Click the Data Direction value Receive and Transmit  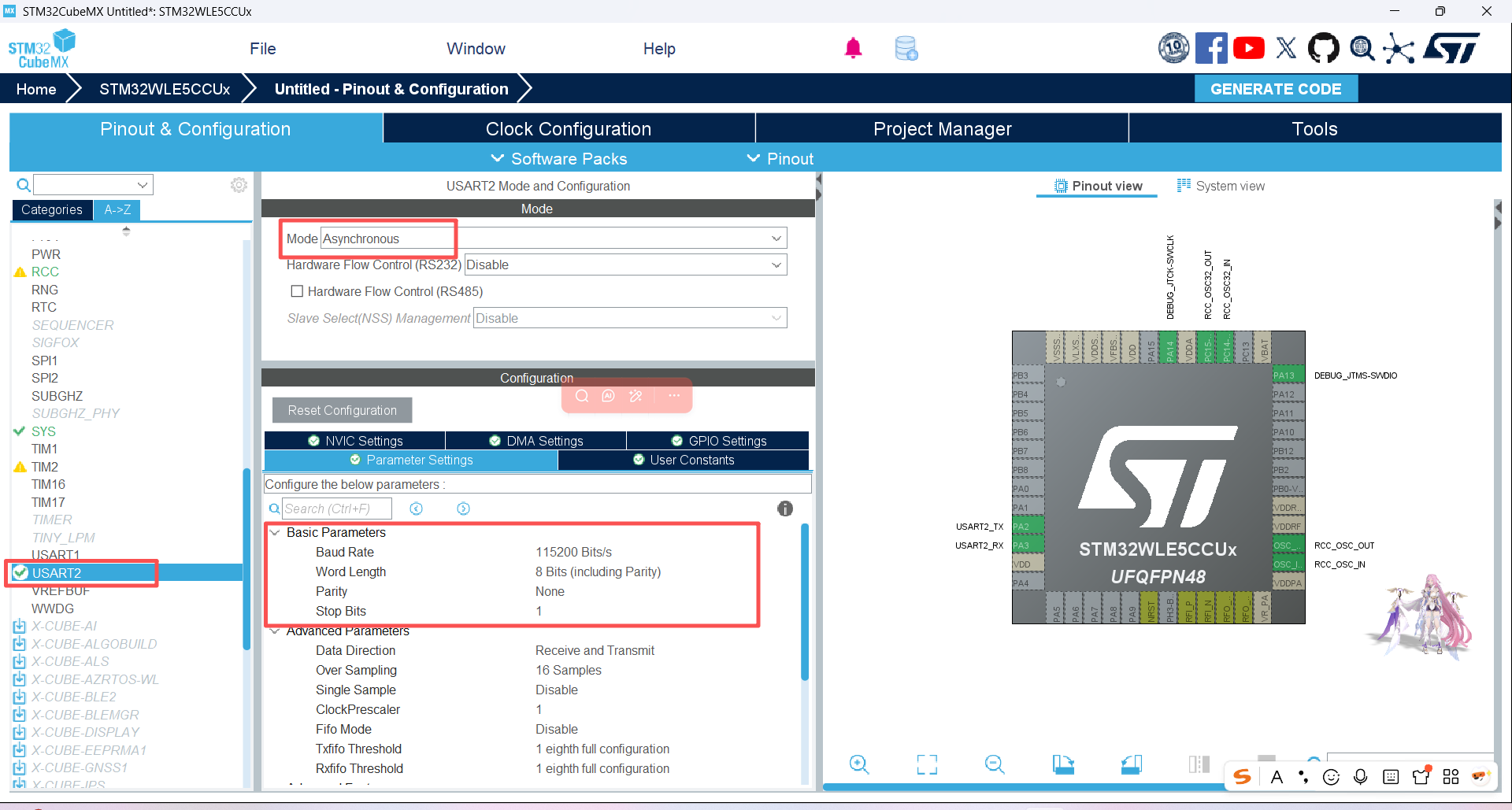(595, 650)
